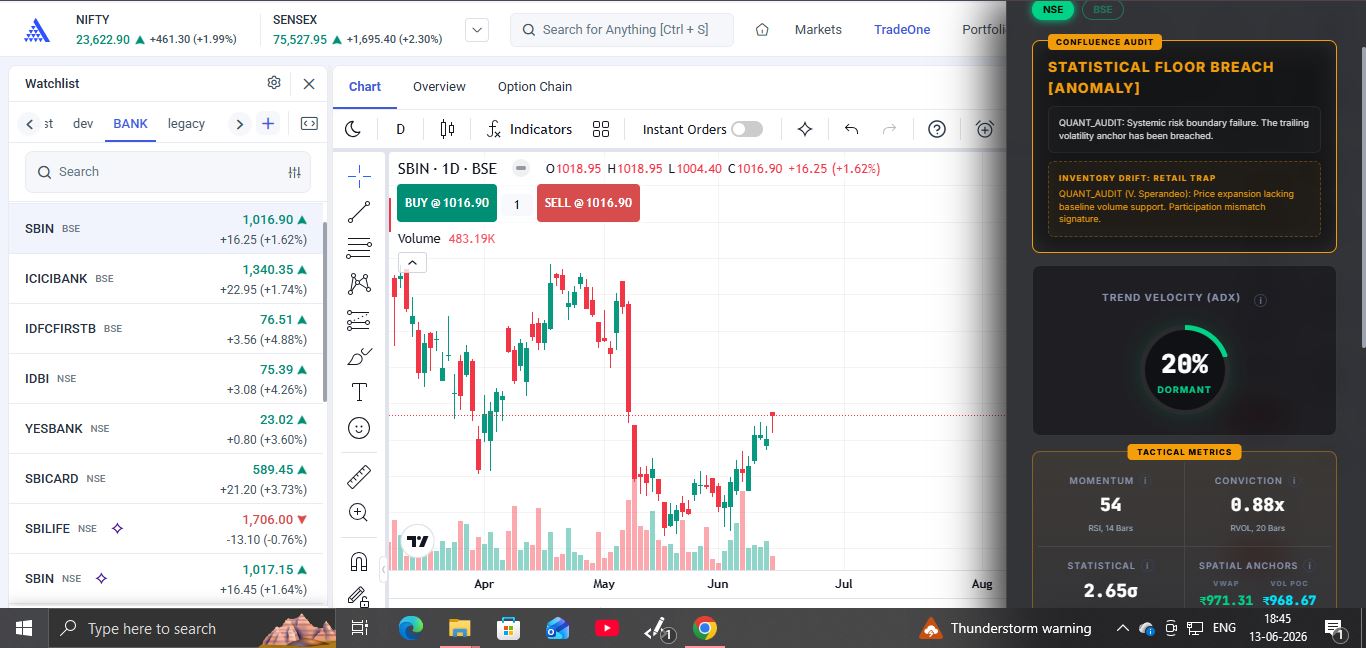Open the Markets menu
The width and height of the screenshot is (1366, 648).
point(818,30)
